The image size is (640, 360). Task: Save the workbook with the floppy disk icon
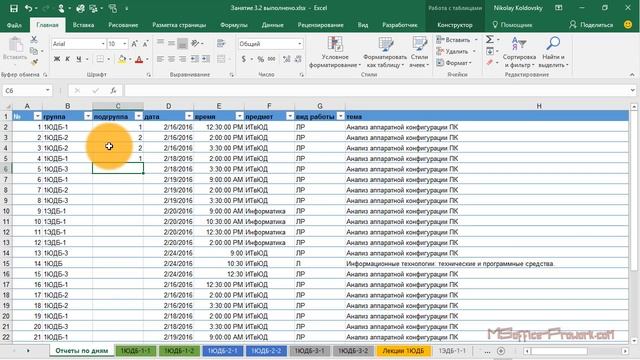pos(13,8)
